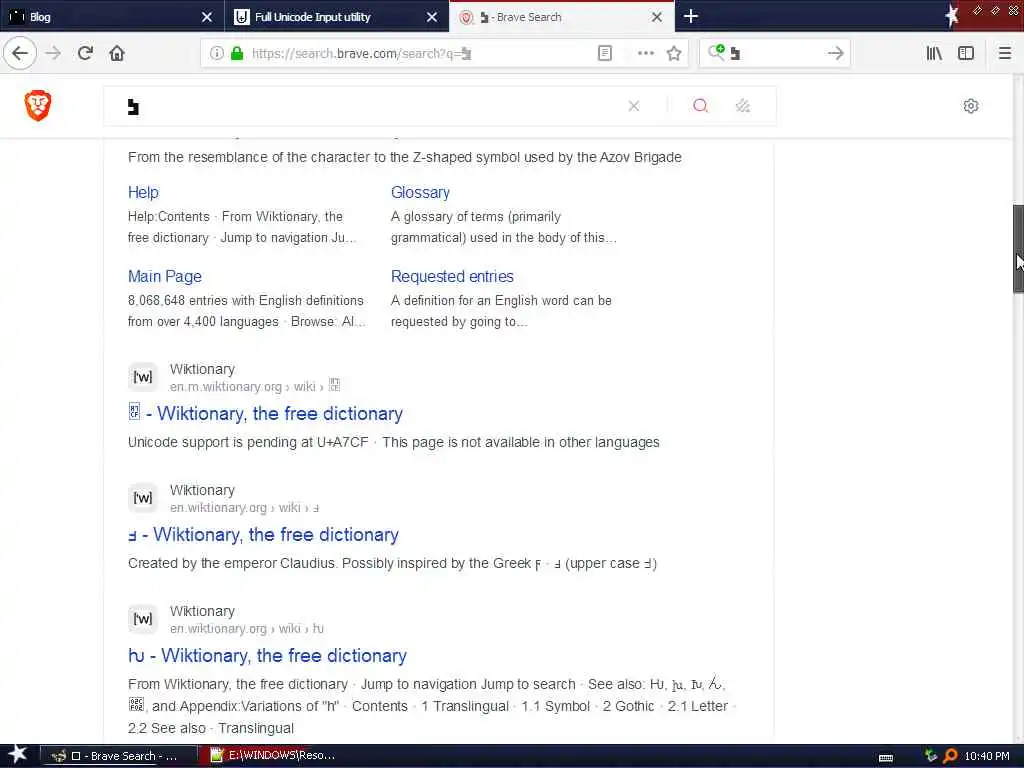This screenshot has width=1024, height=768.
Task: Show site information icon in address bar
Action: 216,54
